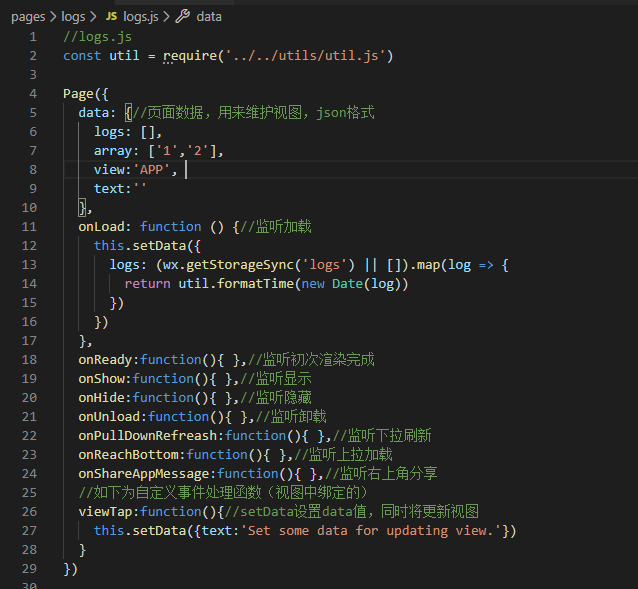Click the 'require' keyword on line 2
The image size is (638, 589).
(x=190, y=56)
